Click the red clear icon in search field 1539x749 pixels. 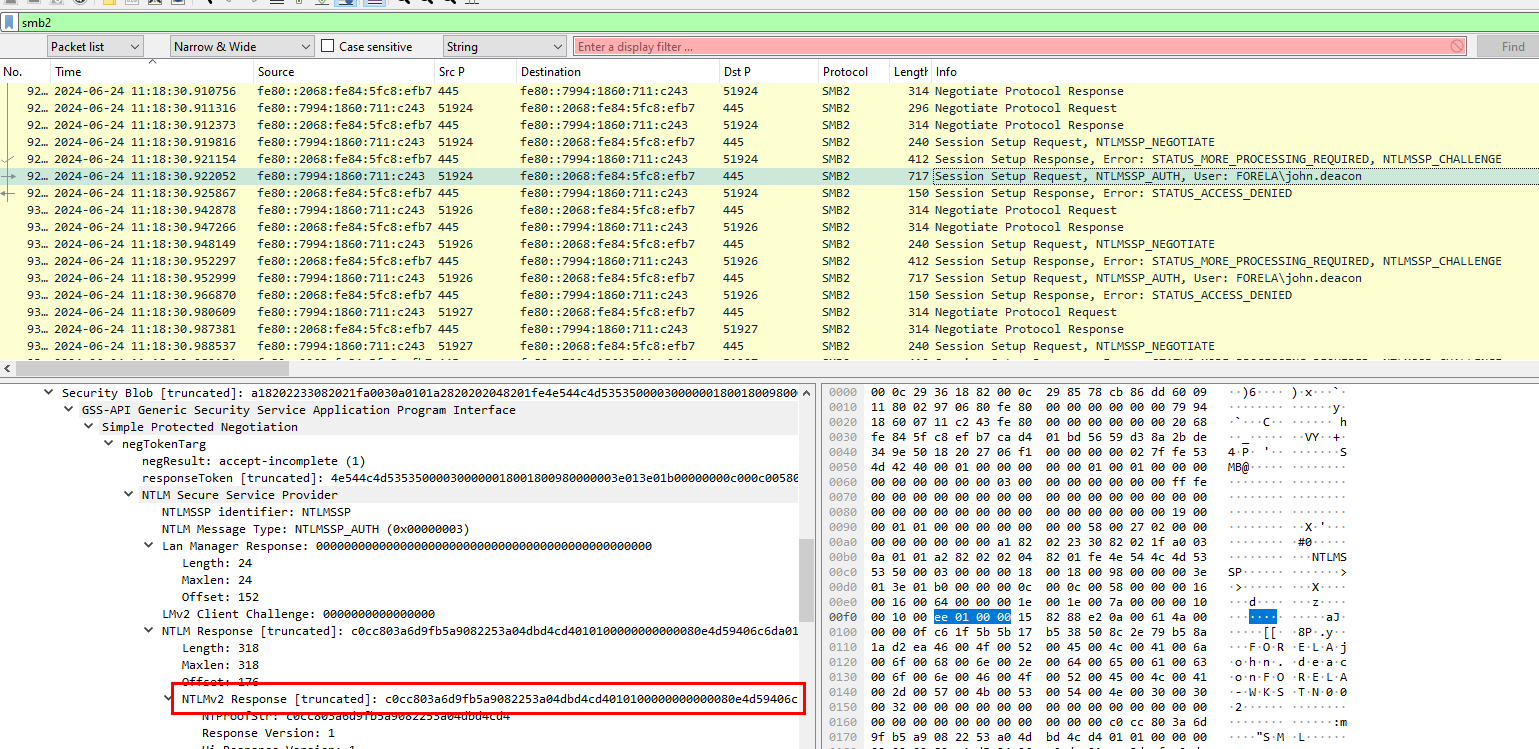click(x=1457, y=47)
